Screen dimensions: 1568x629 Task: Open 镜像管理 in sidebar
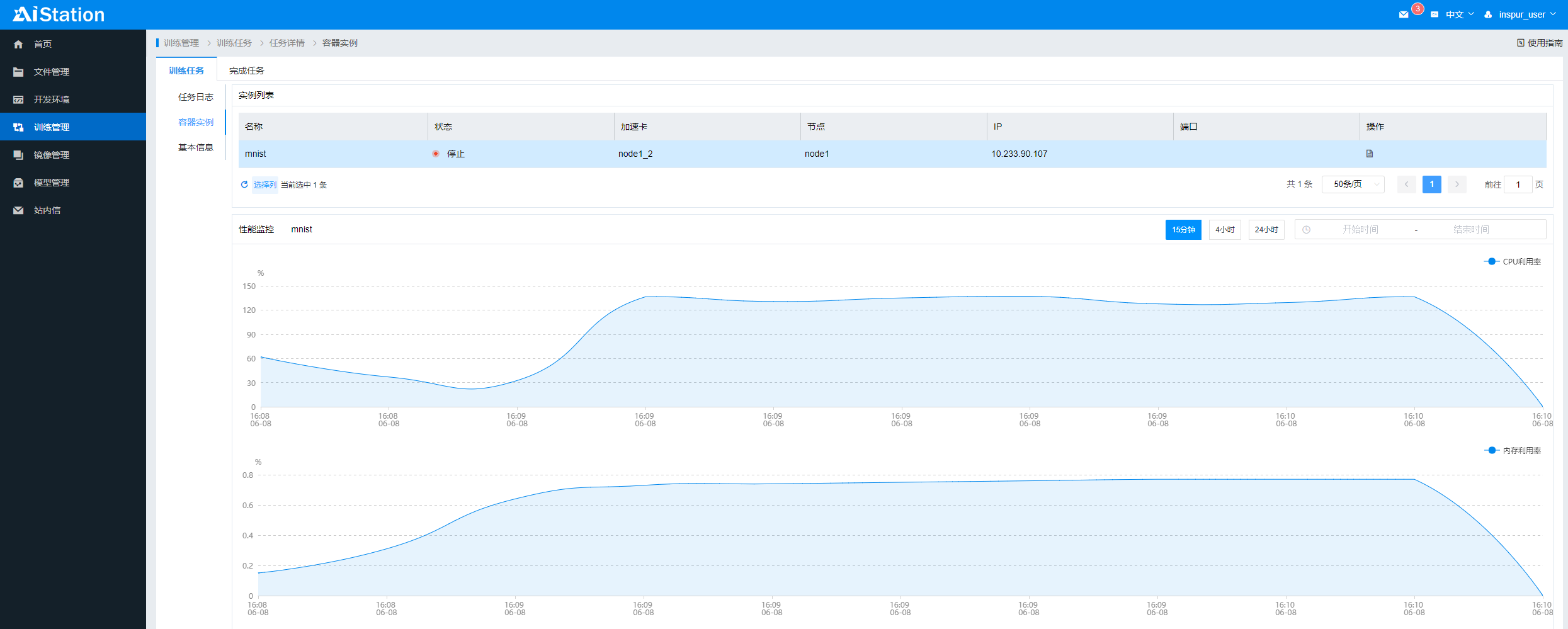tap(51, 155)
